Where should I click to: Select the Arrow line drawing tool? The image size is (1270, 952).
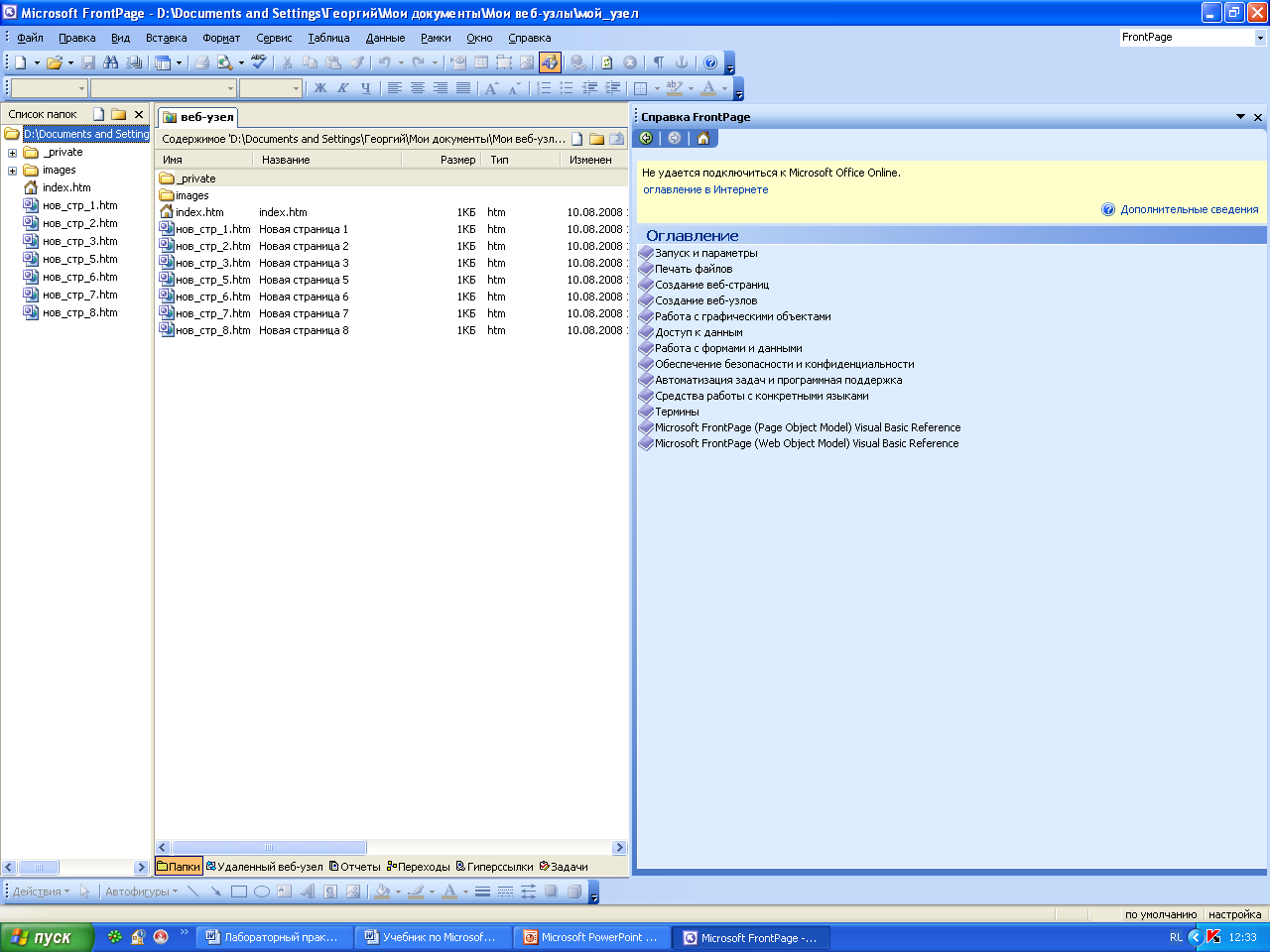click(x=216, y=892)
